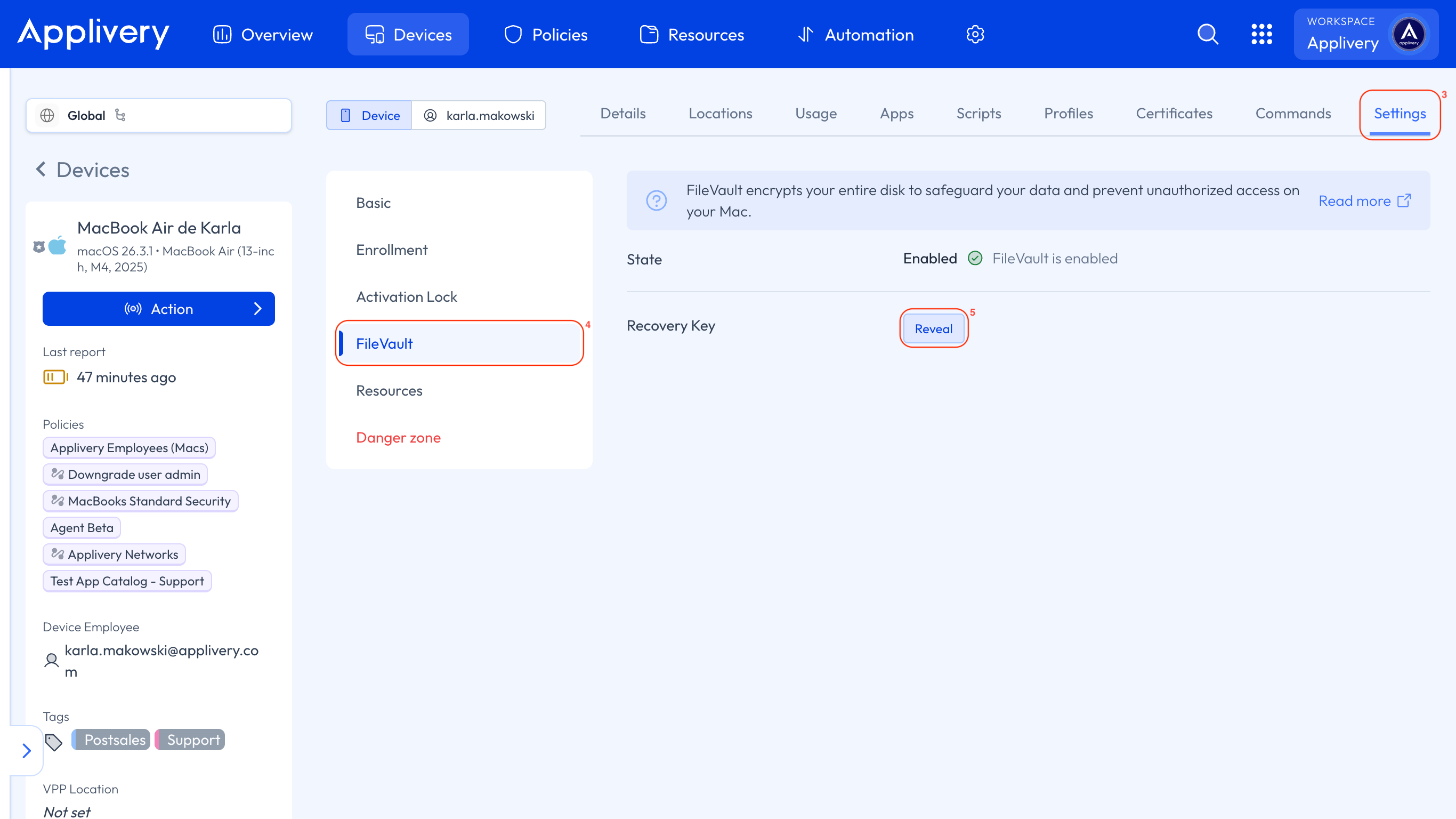The height and width of the screenshot is (819, 1456).
Task: Open the apps grid launcher icon
Action: (1261, 34)
